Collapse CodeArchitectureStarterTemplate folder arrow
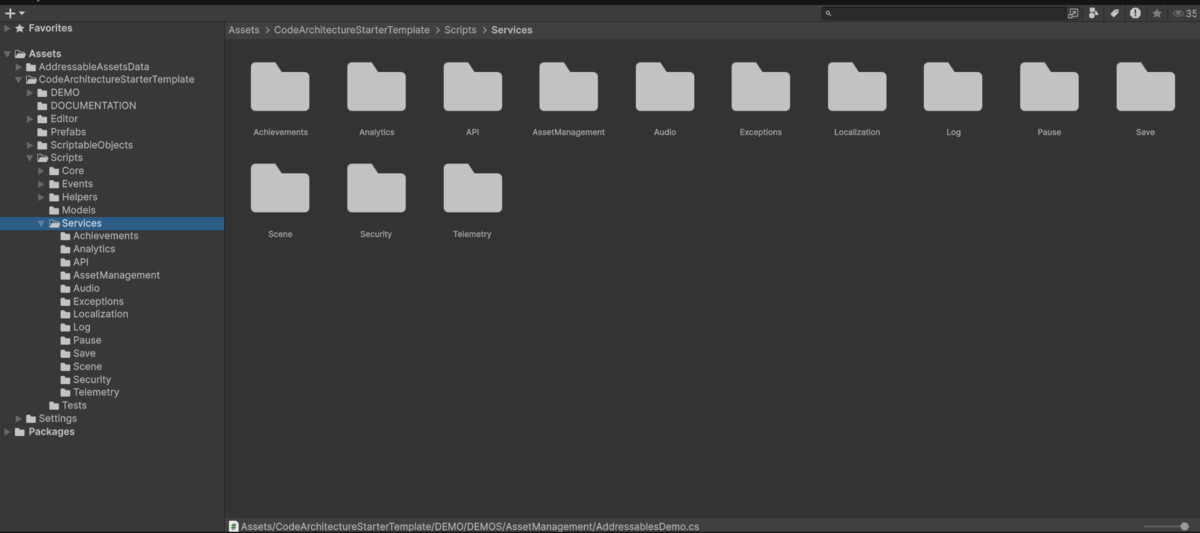Screen dimensions: 1200x533 [x=18, y=80]
